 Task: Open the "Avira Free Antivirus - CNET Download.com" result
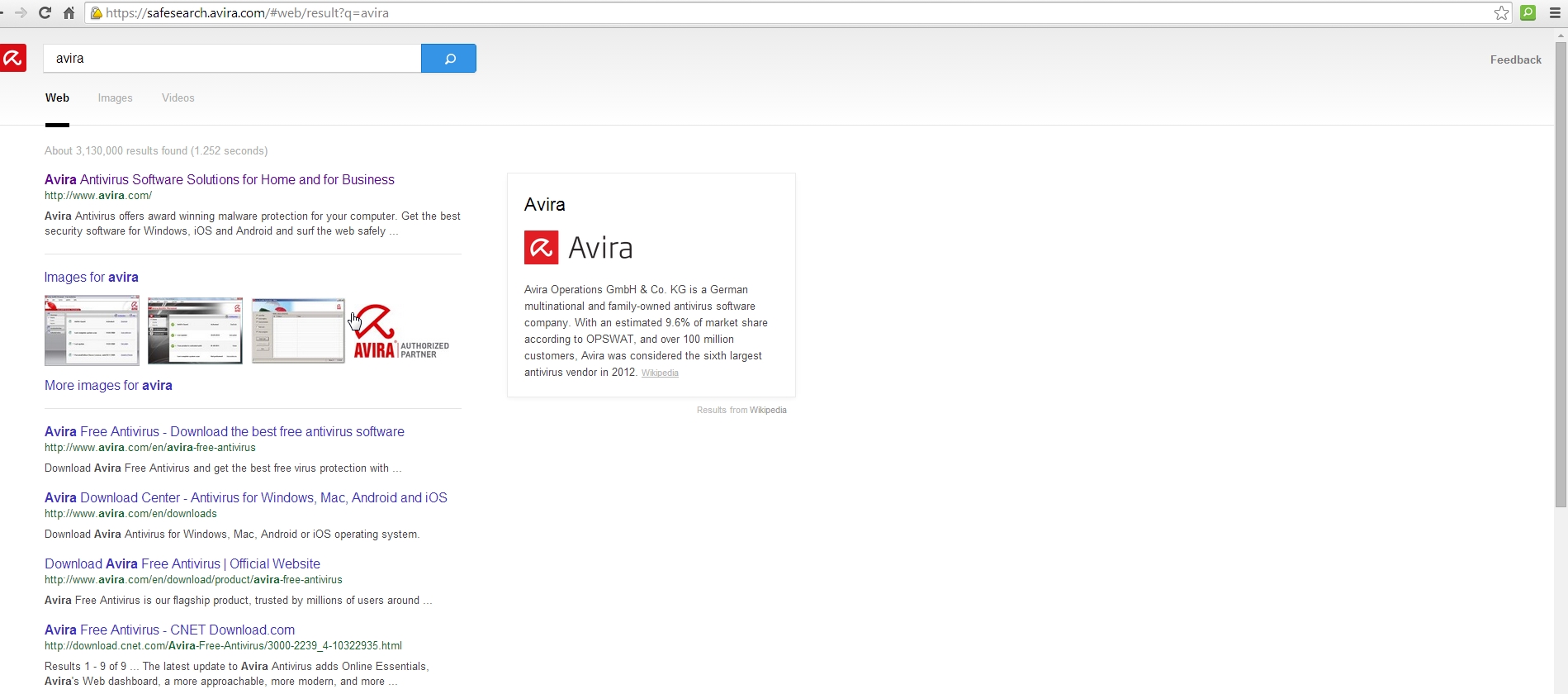click(169, 630)
